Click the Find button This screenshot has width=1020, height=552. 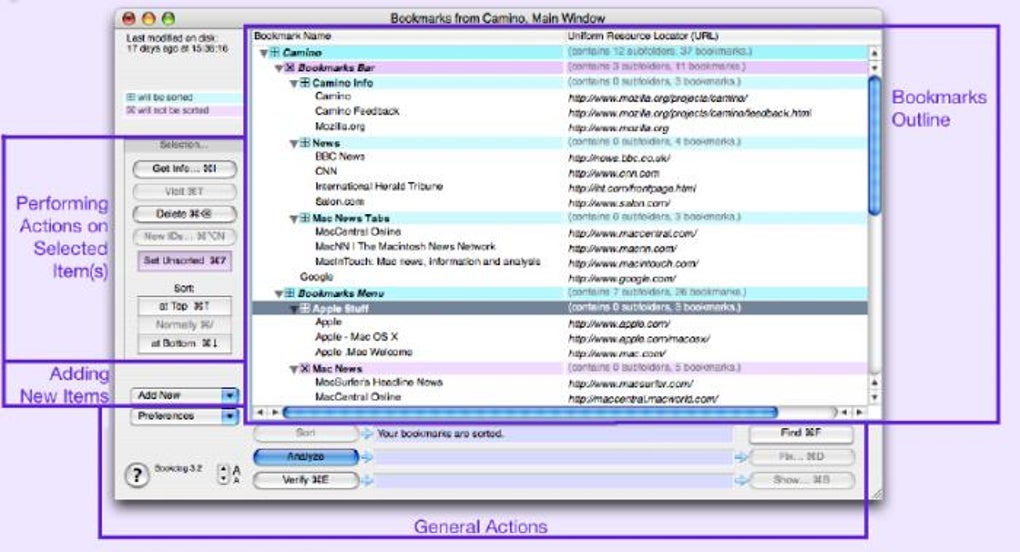(801, 433)
